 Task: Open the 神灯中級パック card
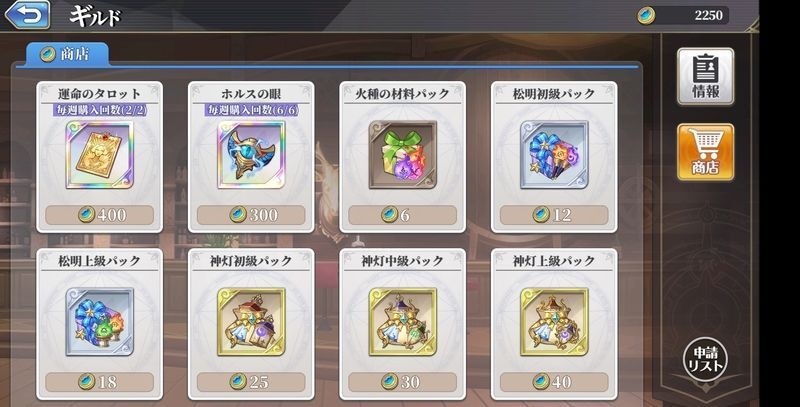tap(403, 324)
